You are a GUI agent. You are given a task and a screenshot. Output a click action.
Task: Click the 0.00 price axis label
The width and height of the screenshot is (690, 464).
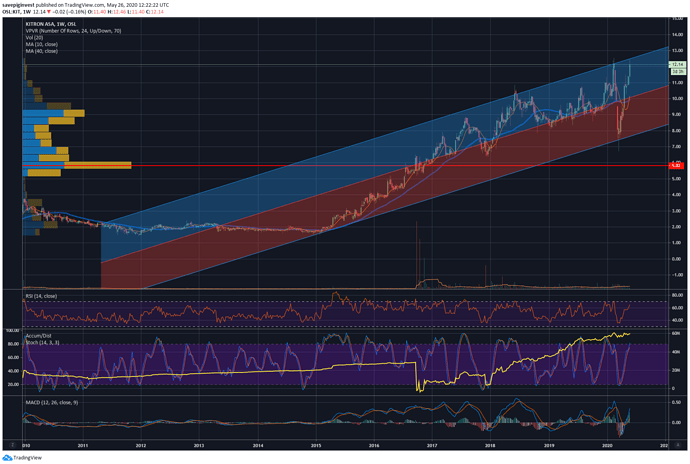[677, 259]
